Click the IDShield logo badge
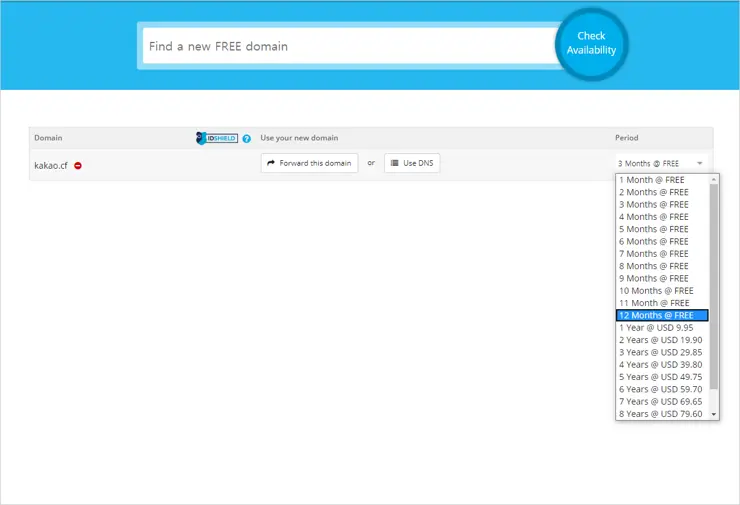740x505 pixels. pos(217,138)
